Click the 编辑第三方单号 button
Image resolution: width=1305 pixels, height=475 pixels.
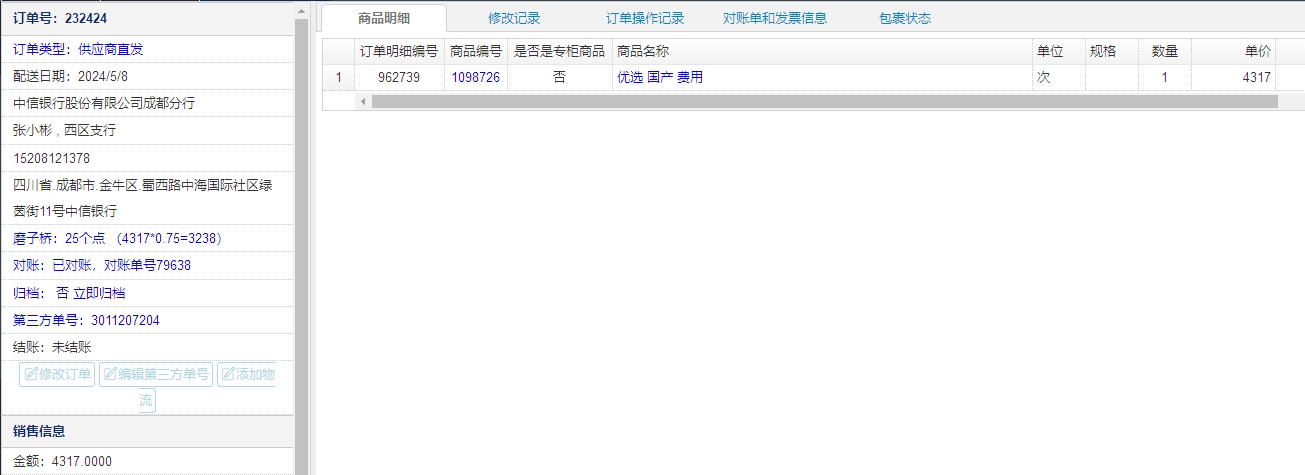(x=156, y=375)
